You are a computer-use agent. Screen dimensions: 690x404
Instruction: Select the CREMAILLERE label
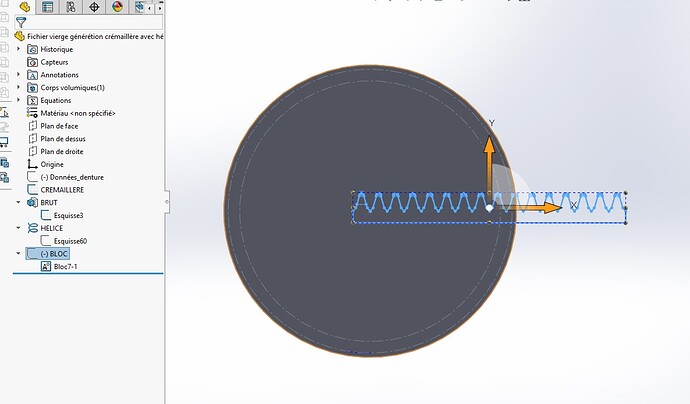click(62, 190)
